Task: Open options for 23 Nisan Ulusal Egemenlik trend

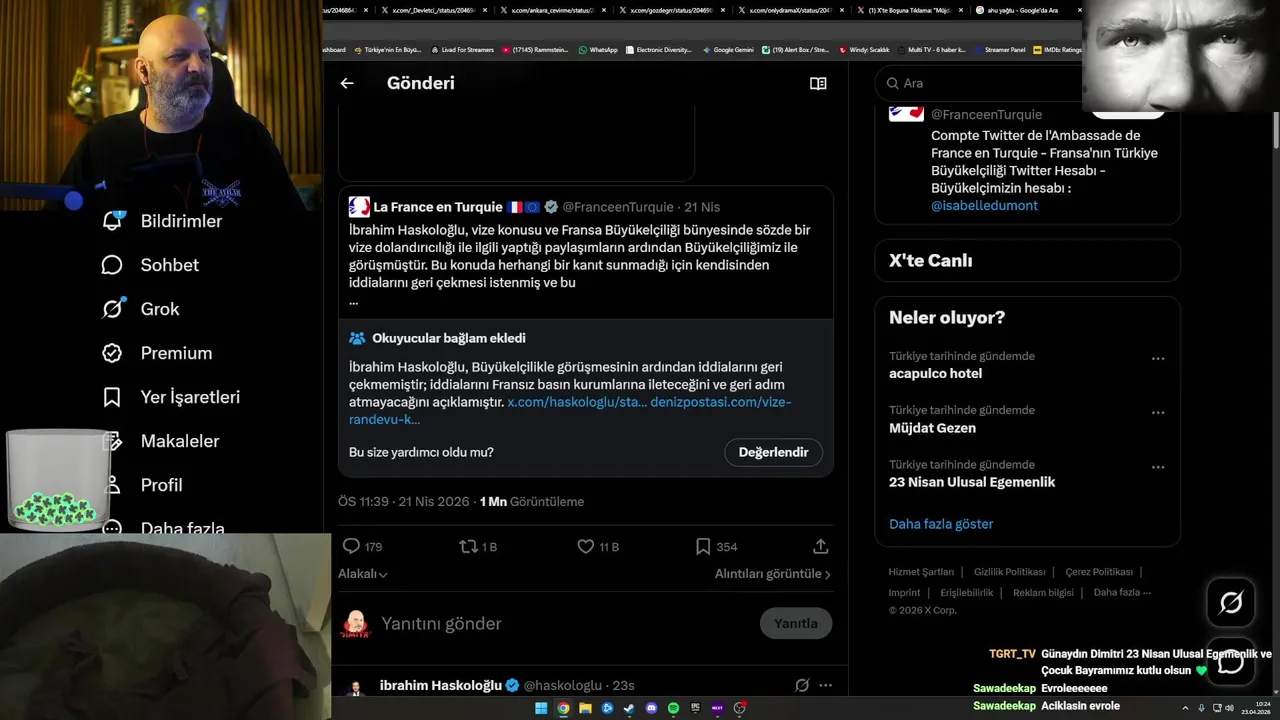Action: pos(1158,466)
